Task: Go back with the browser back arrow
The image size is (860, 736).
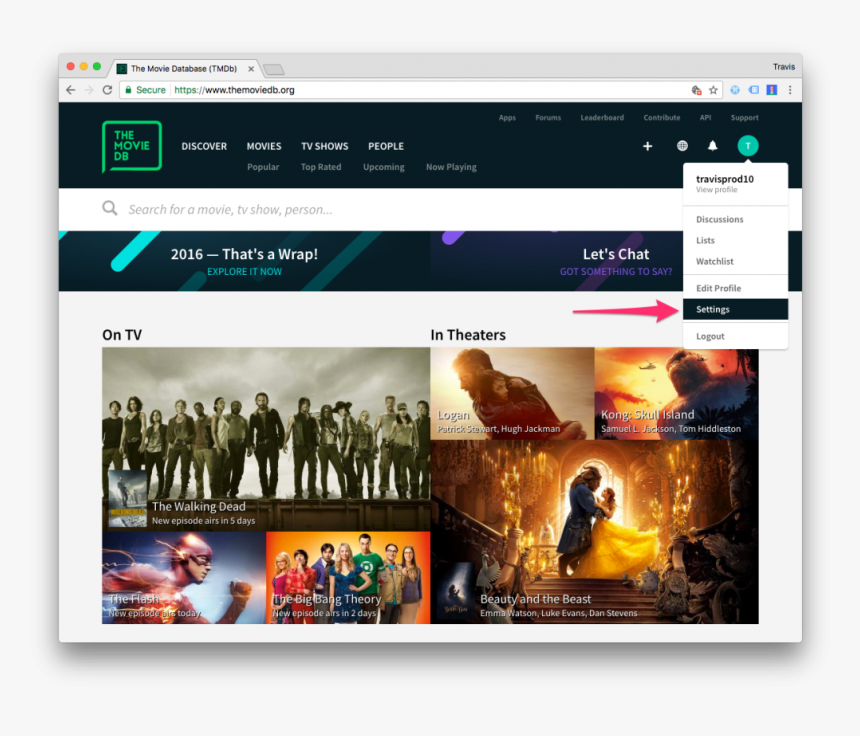Action: pyautogui.click(x=71, y=90)
